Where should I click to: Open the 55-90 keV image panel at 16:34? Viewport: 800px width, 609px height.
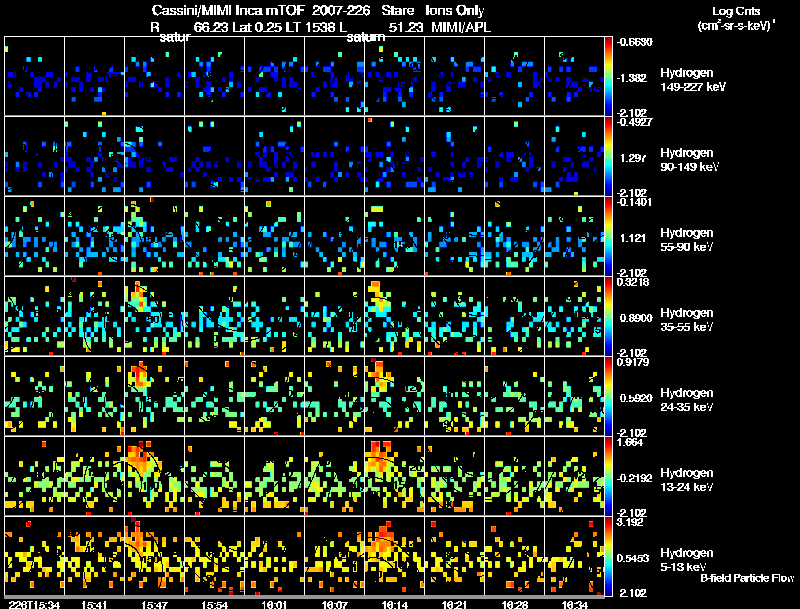click(574, 236)
